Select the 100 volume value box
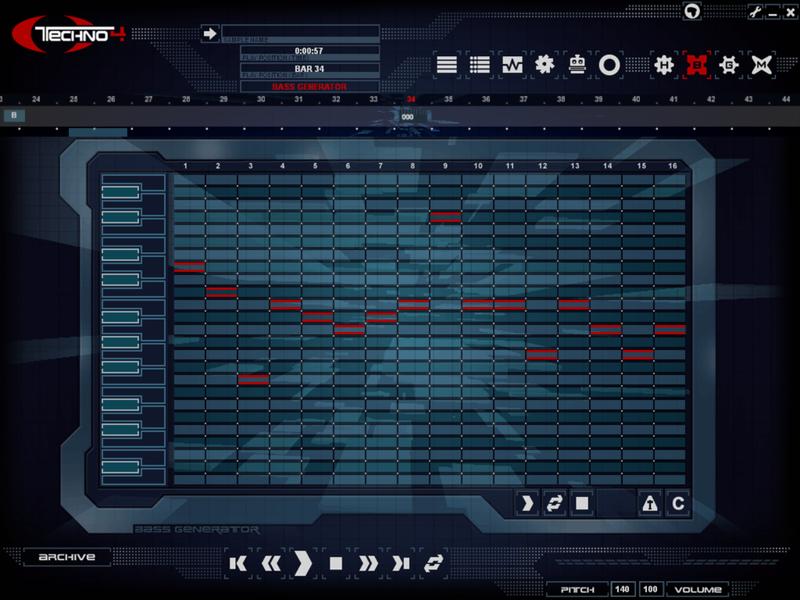The image size is (800, 600). click(650, 589)
